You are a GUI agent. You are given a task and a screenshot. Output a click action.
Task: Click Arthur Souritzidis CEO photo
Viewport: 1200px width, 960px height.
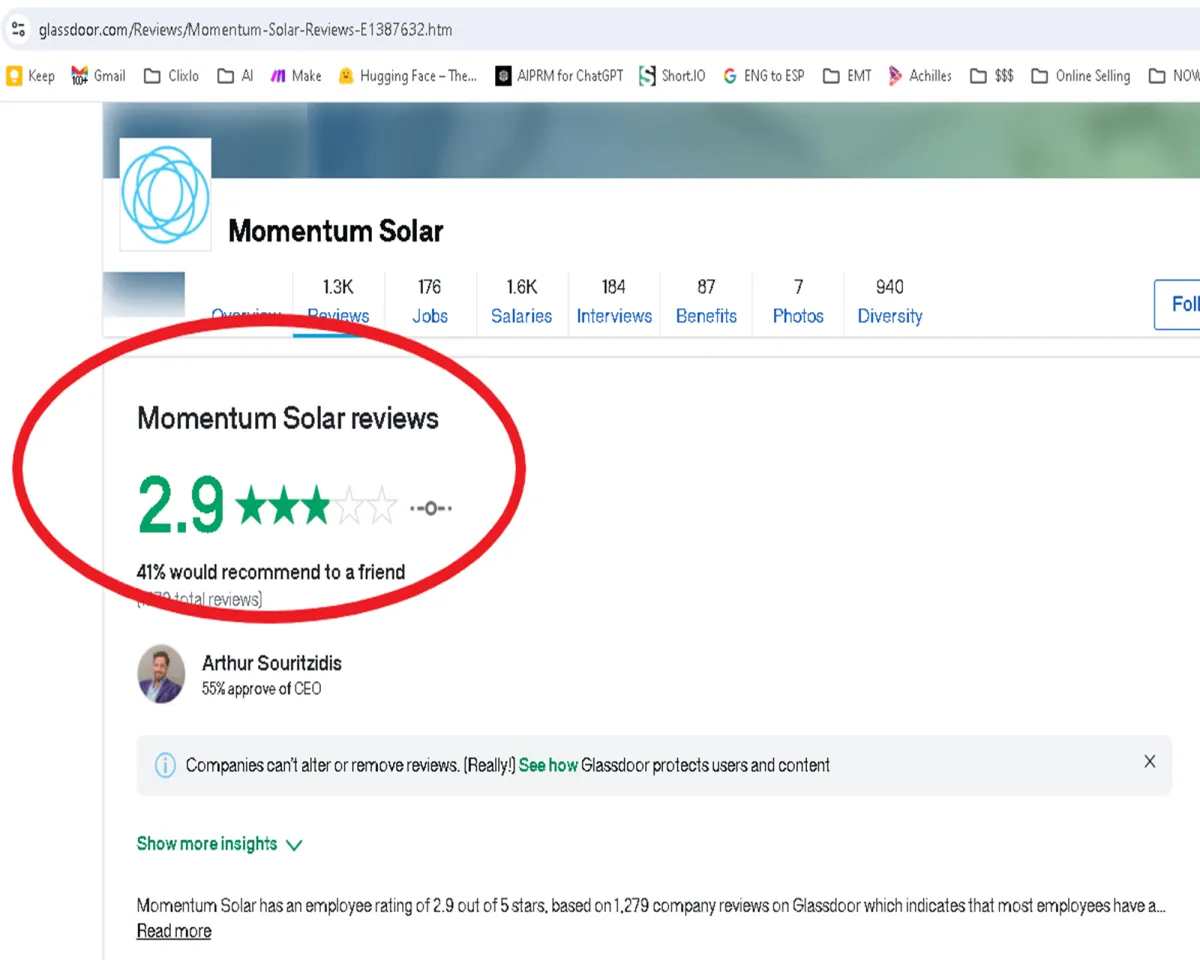tap(161, 674)
